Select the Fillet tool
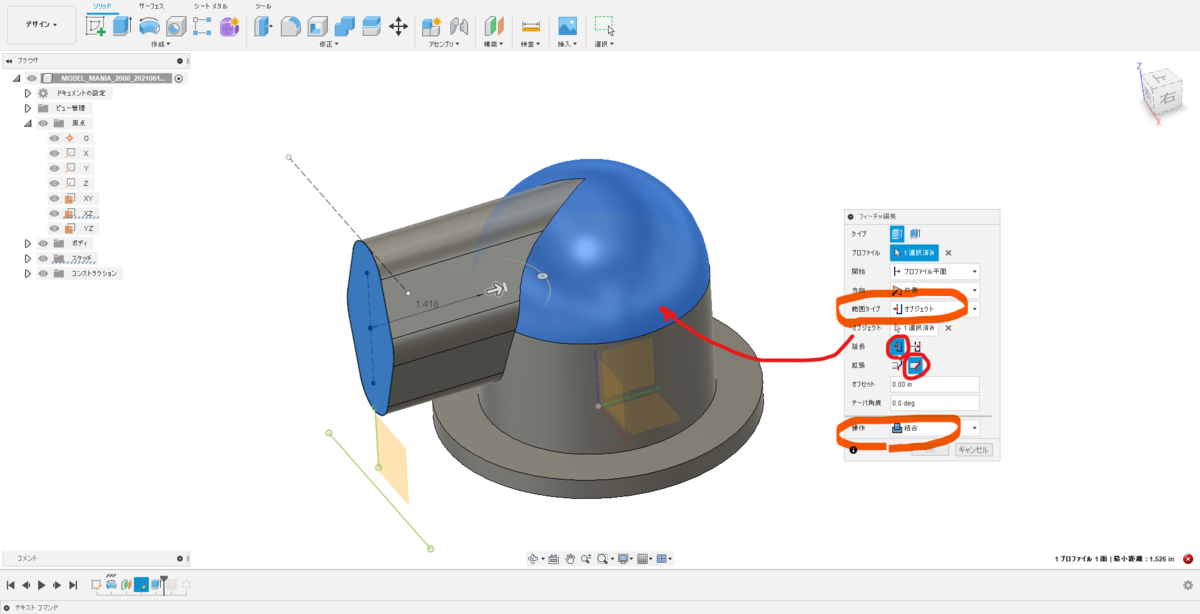This screenshot has width=1200, height=614. (x=291, y=27)
